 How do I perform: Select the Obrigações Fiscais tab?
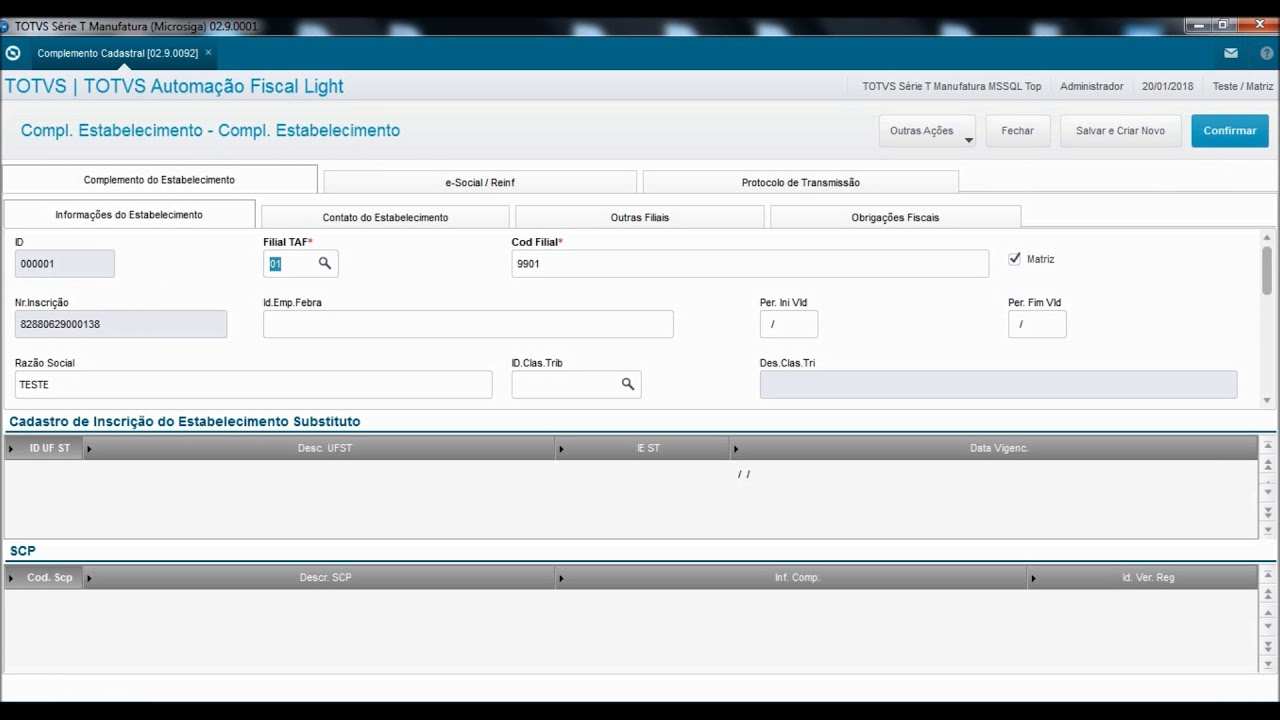pos(895,217)
